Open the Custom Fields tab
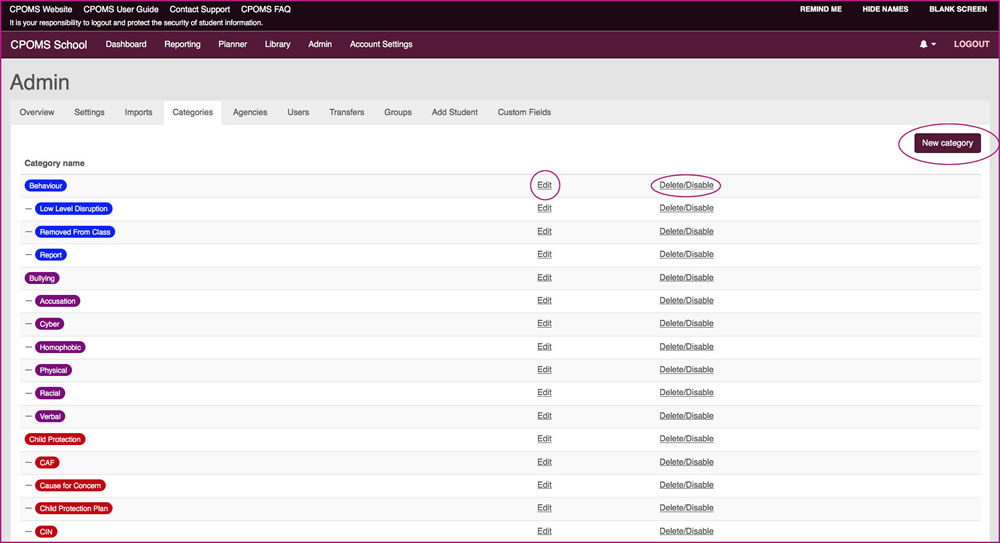This screenshot has width=1000, height=543. tap(524, 112)
